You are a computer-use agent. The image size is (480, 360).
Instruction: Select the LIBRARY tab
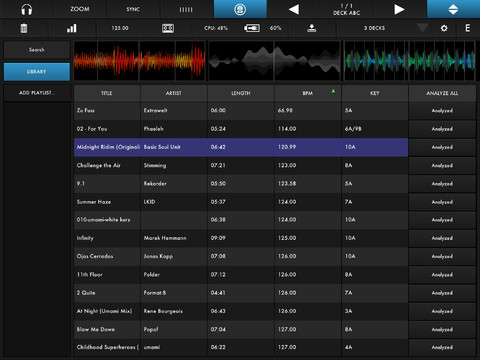[x=37, y=72]
